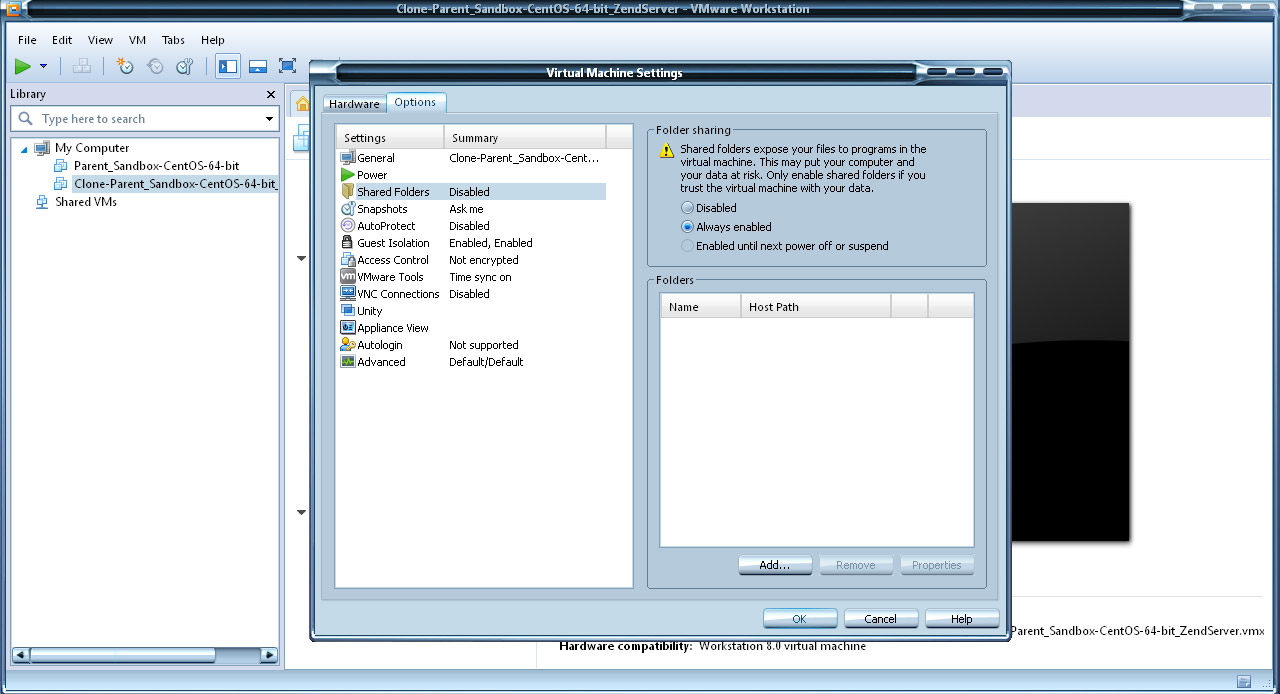Image resolution: width=1280 pixels, height=694 pixels.
Task: Select the VMware Tools settings row
Action: [x=471, y=277]
